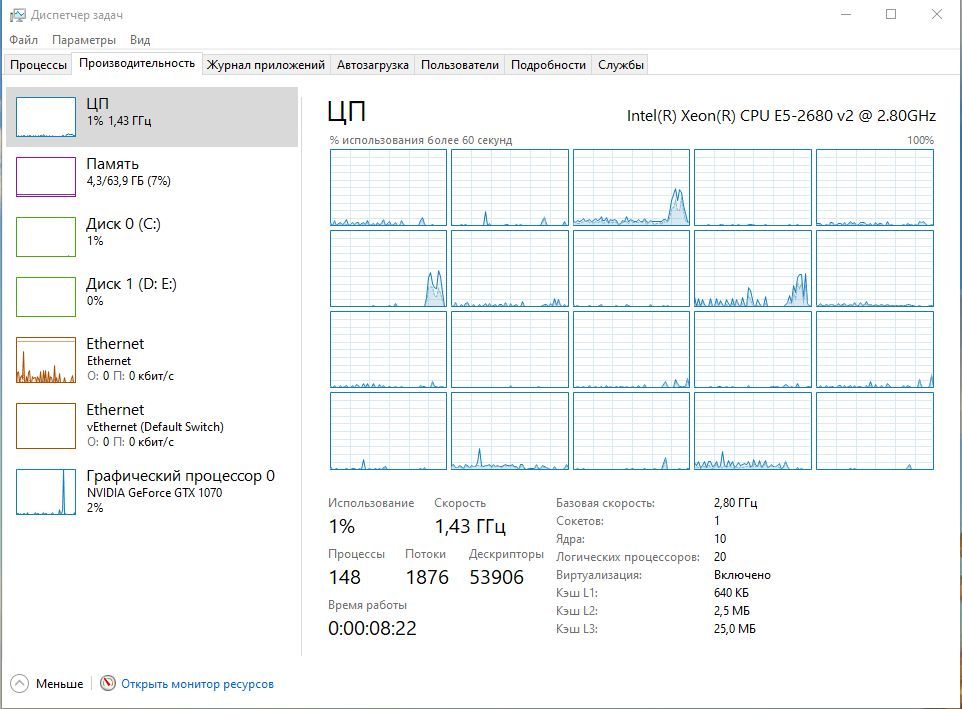Switch to the Журнал приложений tab

pyautogui.click(x=265, y=65)
